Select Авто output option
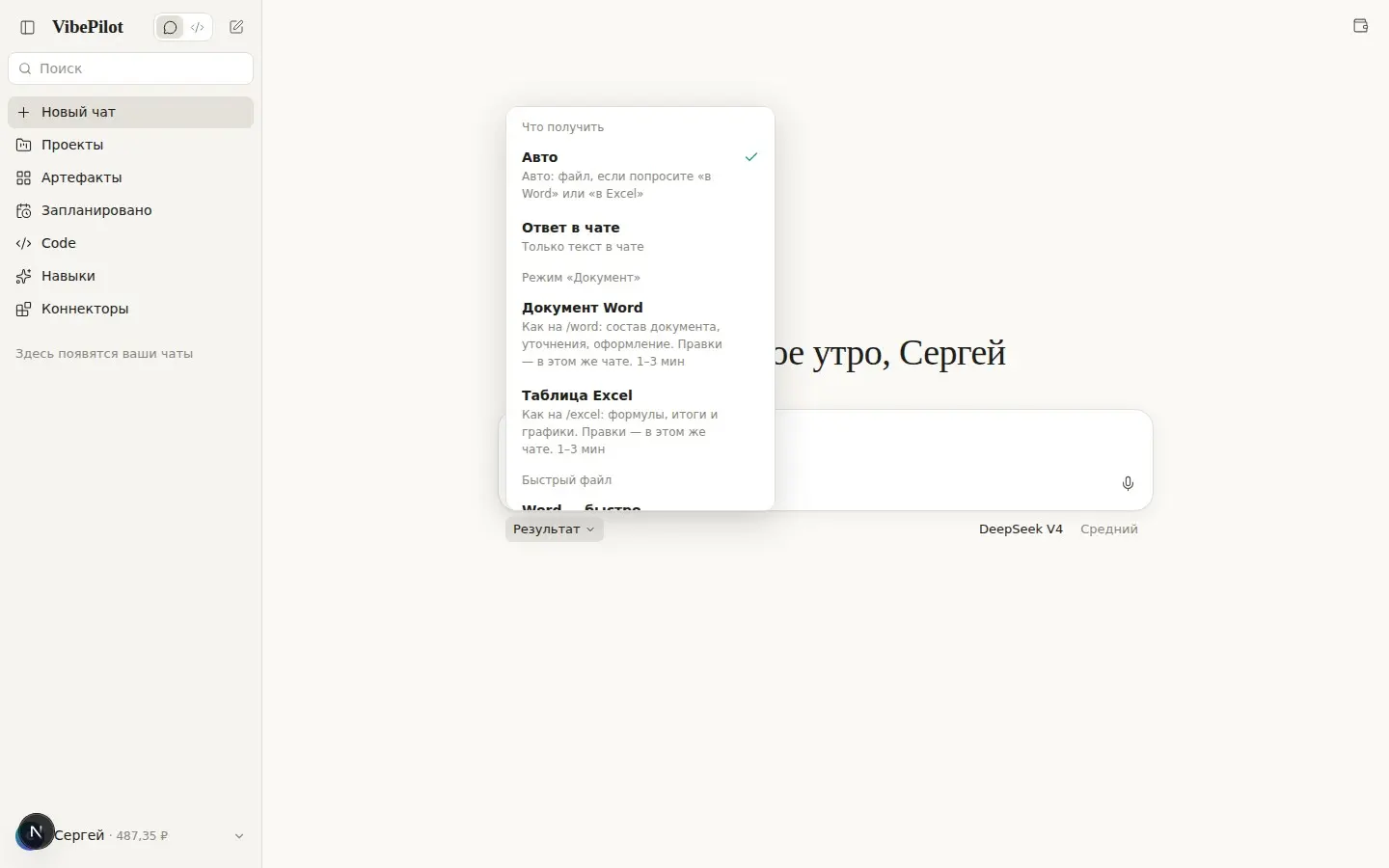Viewport: 1389px width, 868px height. point(640,175)
